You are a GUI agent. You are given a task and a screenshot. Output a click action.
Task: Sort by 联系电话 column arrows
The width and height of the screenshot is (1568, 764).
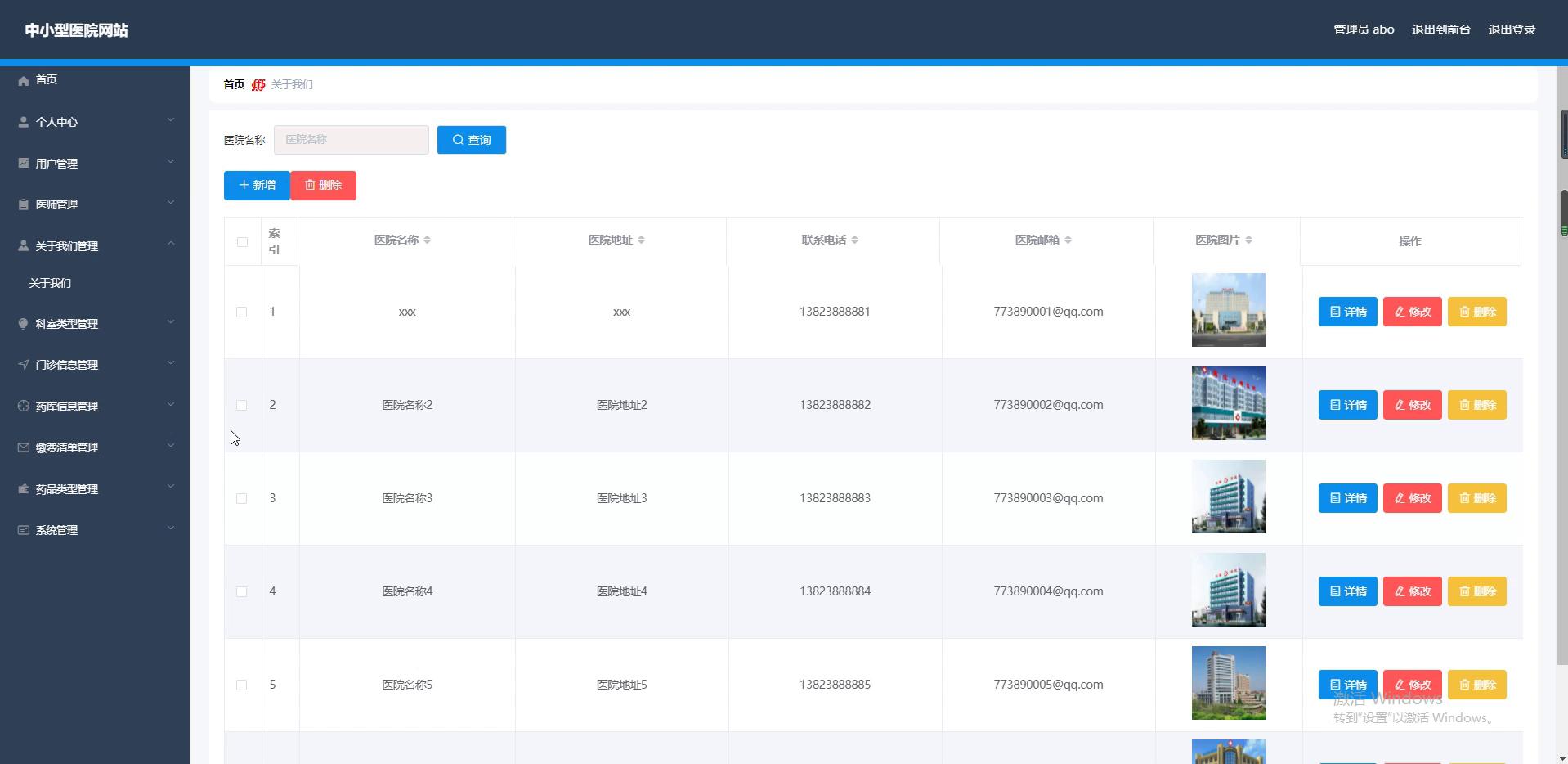click(854, 240)
